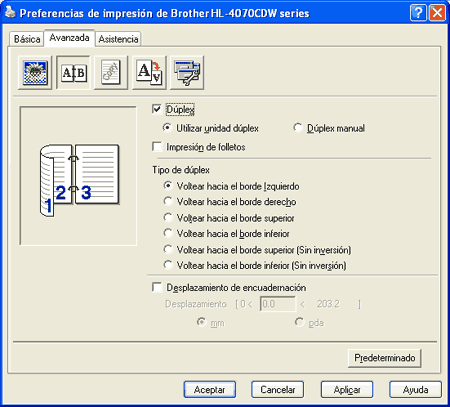Click the help question mark in title bar
This screenshot has width=450, height=407.
pyautogui.click(x=418, y=13)
